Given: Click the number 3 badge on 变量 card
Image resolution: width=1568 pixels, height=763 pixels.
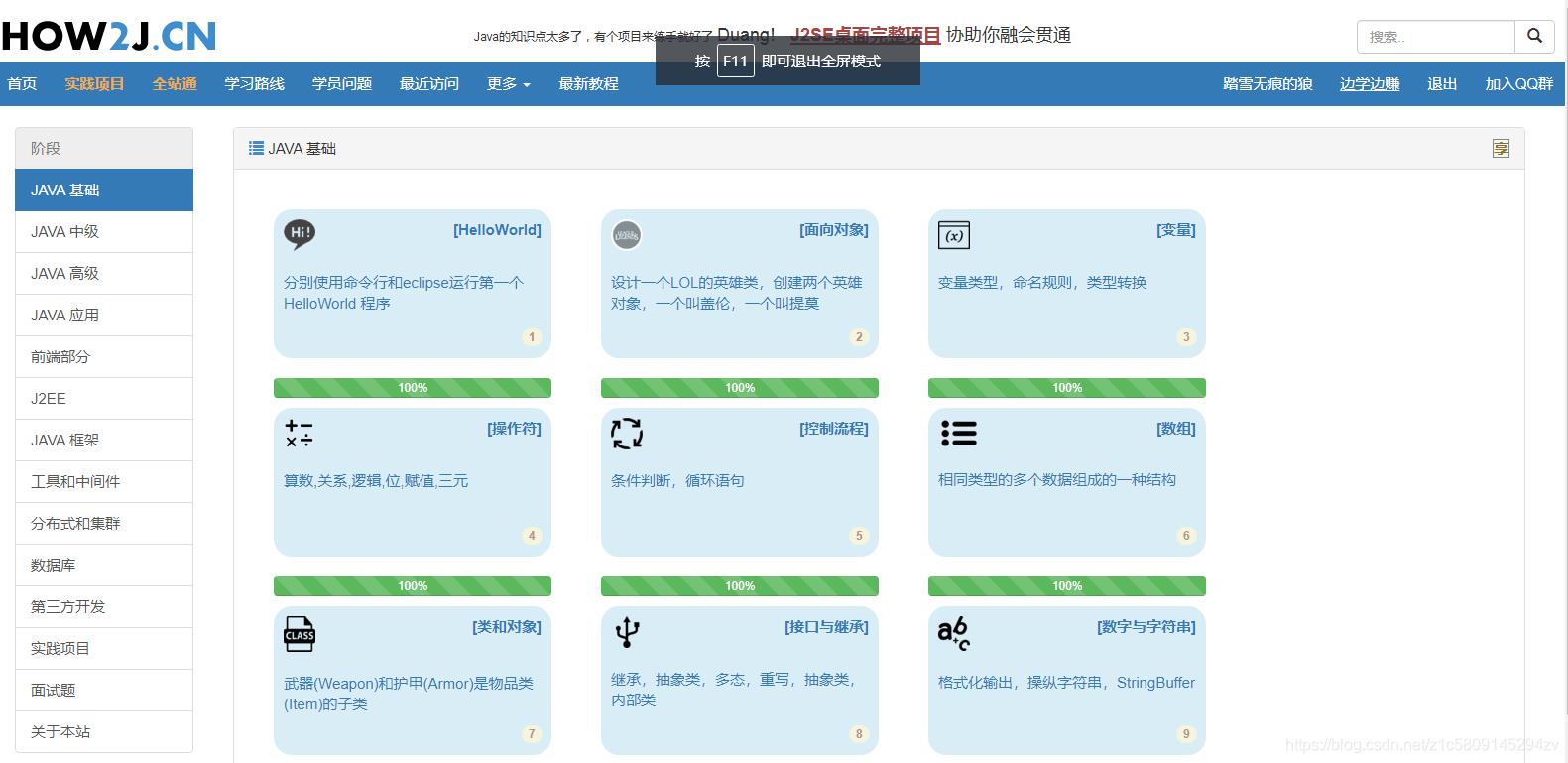Looking at the screenshot, I should [x=1186, y=337].
